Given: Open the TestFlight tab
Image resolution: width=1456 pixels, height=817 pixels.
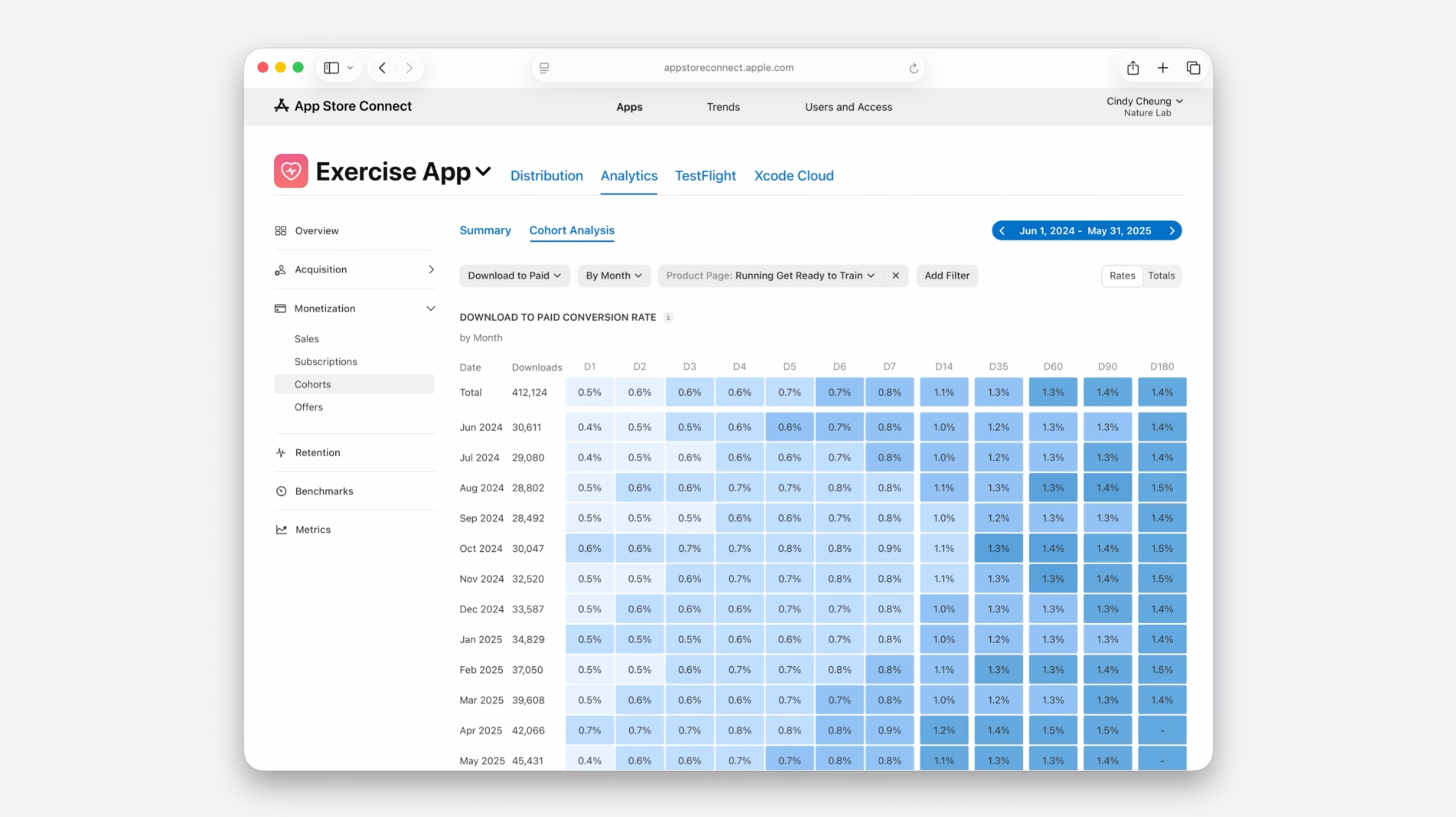Looking at the screenshot, I should [705, 176].
